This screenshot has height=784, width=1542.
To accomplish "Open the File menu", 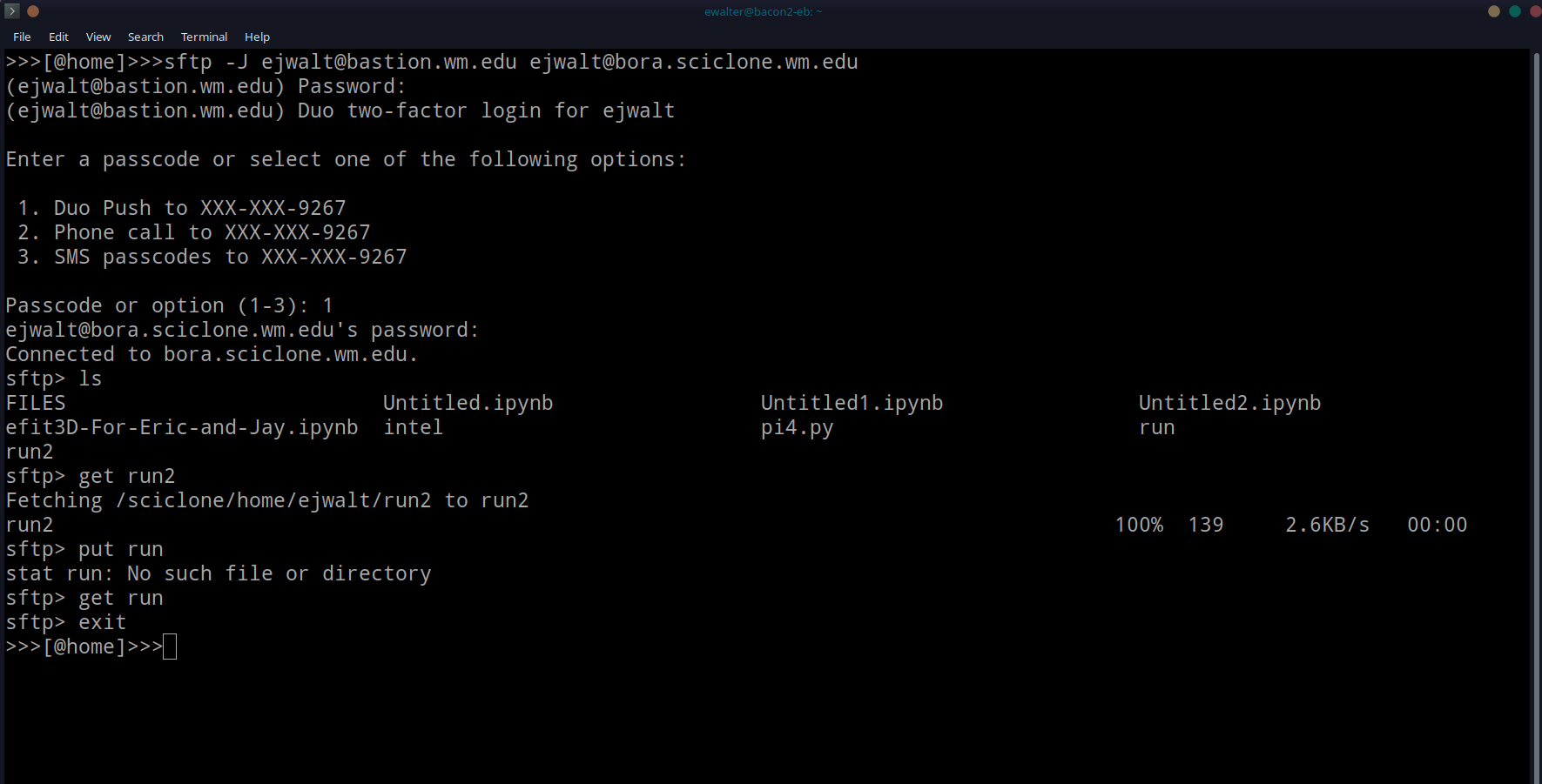I will (22, 37).
